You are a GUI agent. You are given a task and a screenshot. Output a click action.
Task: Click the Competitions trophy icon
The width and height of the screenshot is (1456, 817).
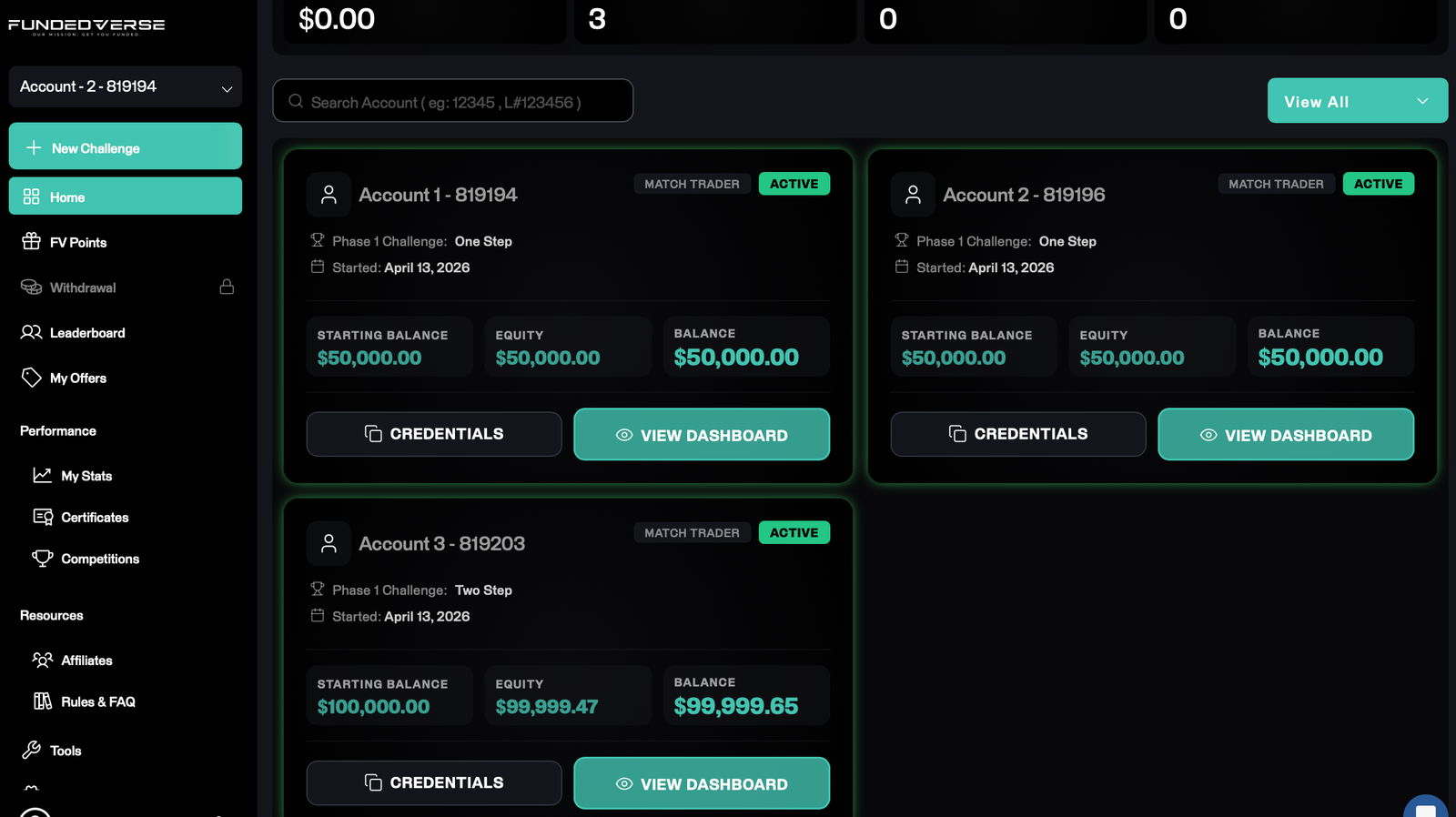click(43, 558)
